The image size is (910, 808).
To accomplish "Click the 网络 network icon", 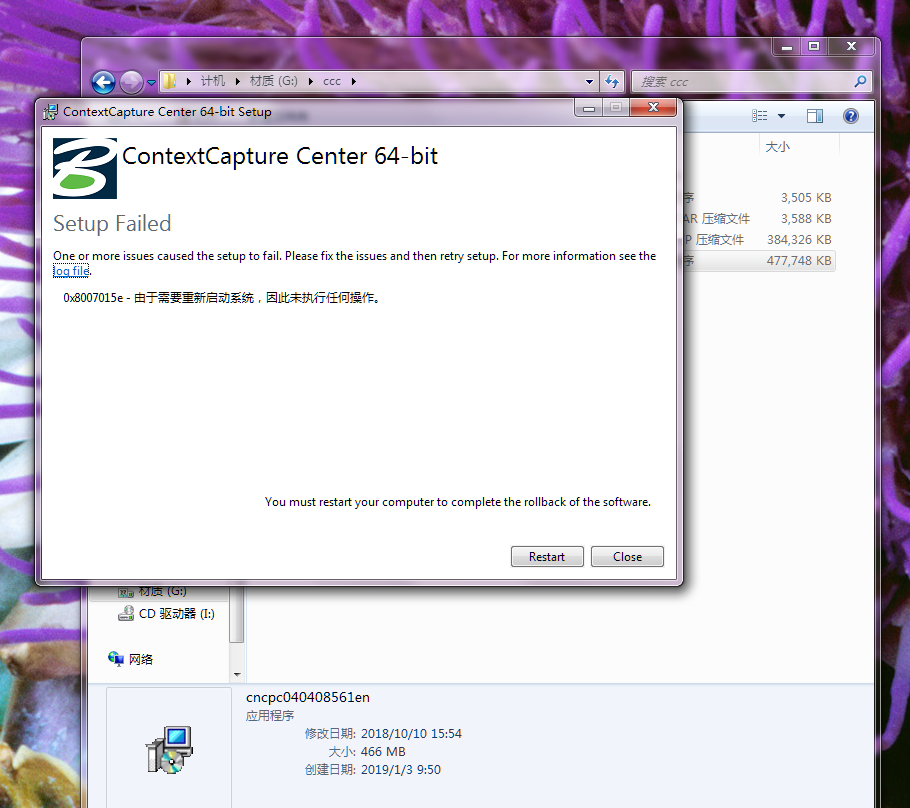I will [x=115, y=659].
